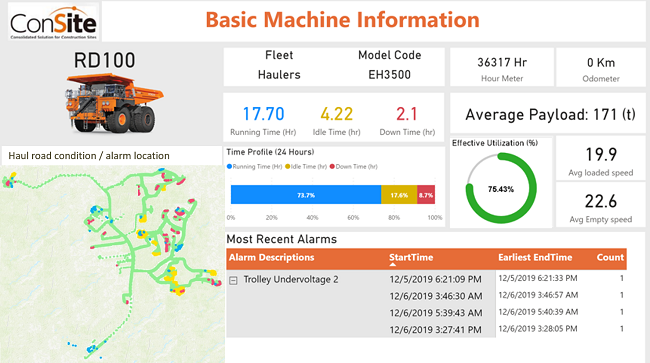
Task: Select the red 8.7% down time bar segment
Action: pyautogui.click(x=426, y=195)
